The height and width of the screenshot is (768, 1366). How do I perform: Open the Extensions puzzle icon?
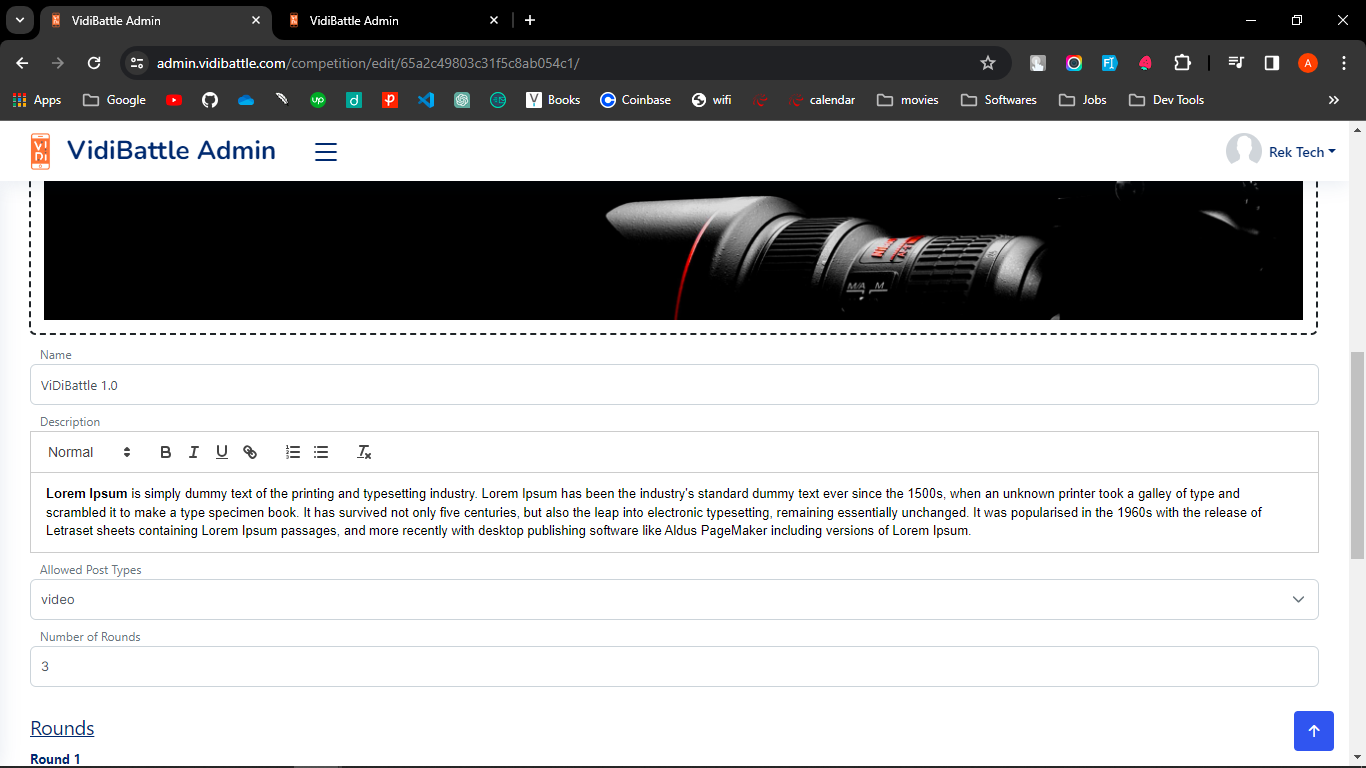point(1182,63)
